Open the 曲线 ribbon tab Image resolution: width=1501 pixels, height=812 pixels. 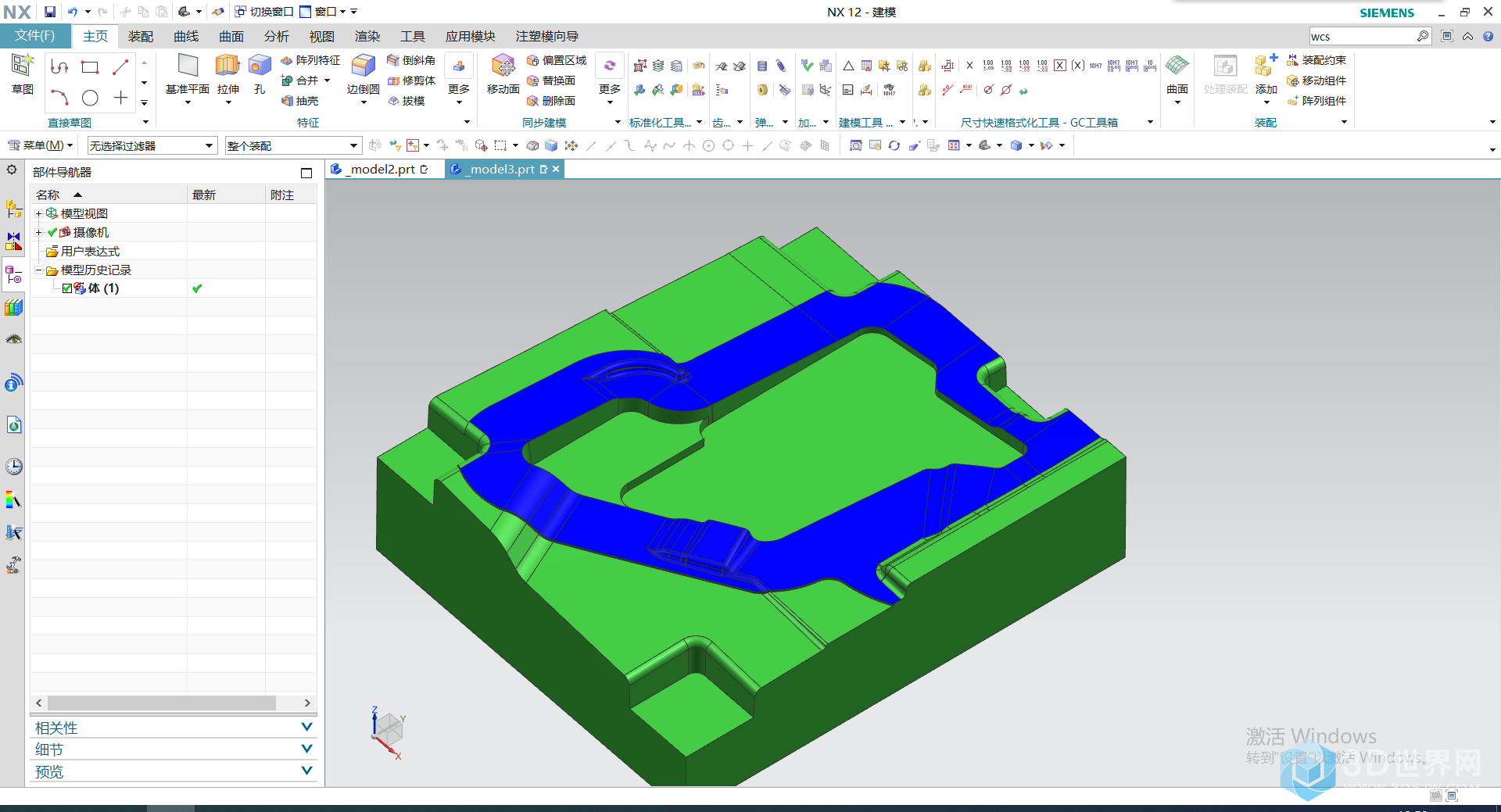pos(186,37)
